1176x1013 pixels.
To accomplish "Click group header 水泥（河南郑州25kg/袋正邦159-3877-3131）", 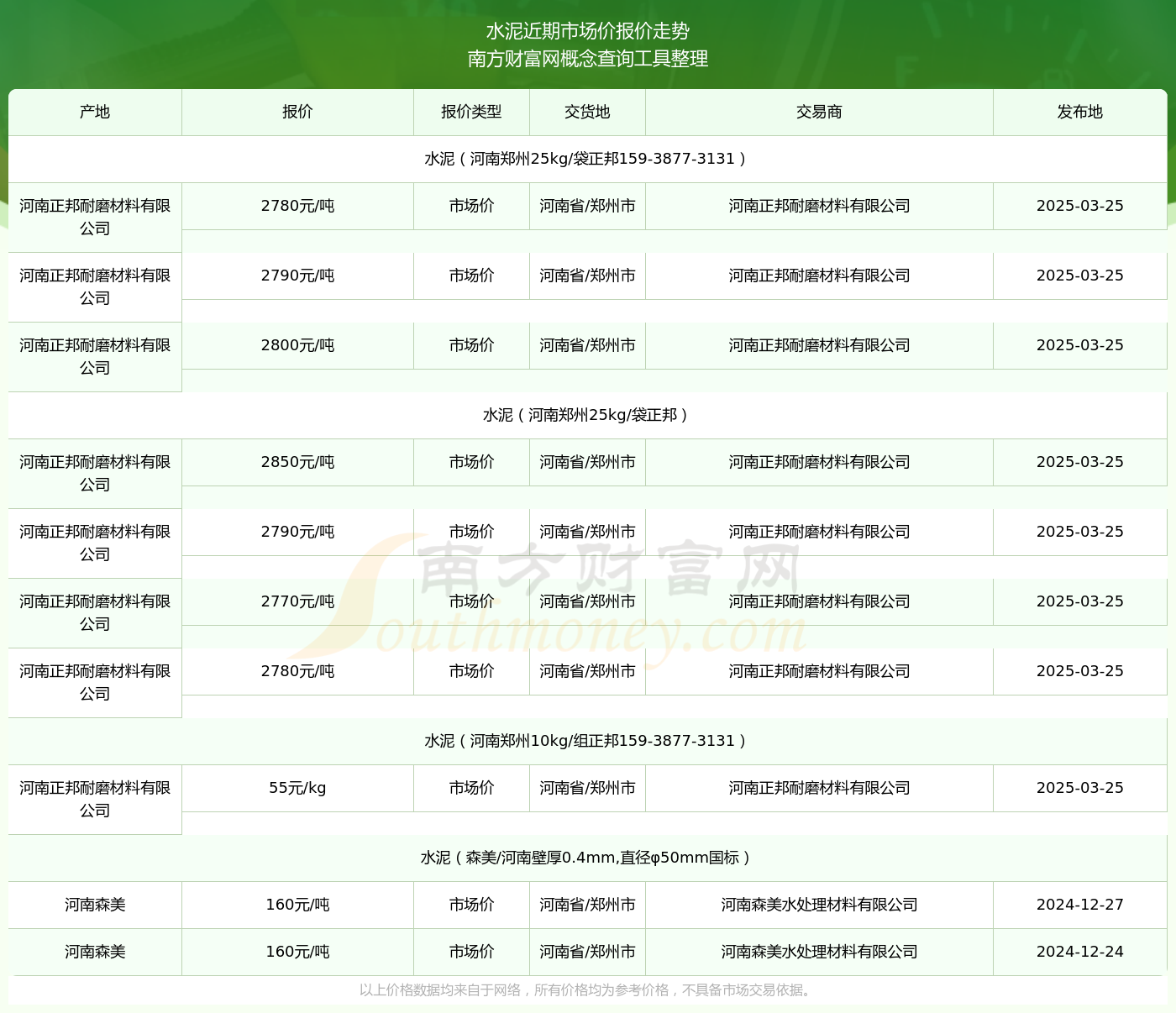I will pos(588,159).
